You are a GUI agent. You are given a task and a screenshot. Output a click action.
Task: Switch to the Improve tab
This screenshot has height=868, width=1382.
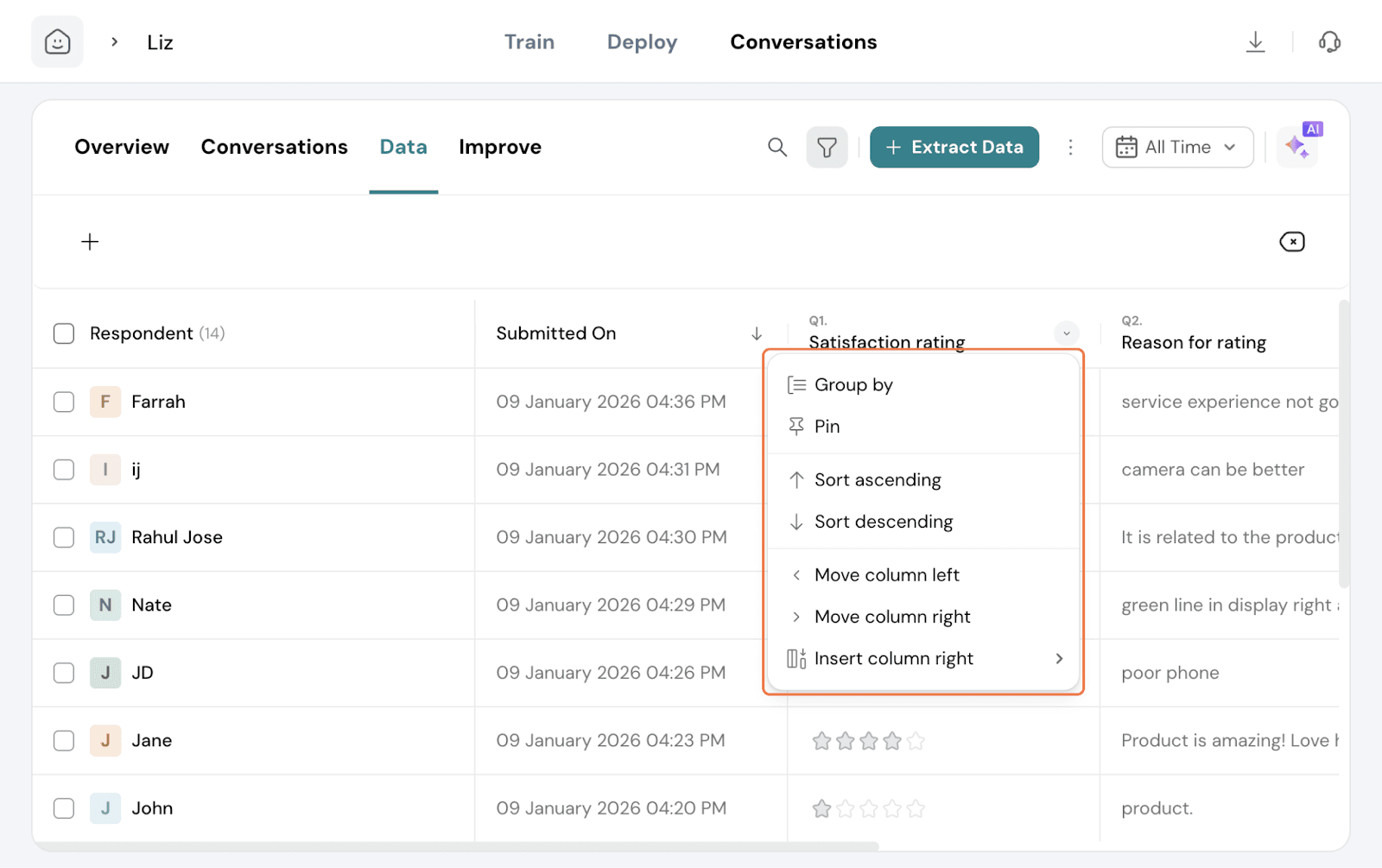499,148
